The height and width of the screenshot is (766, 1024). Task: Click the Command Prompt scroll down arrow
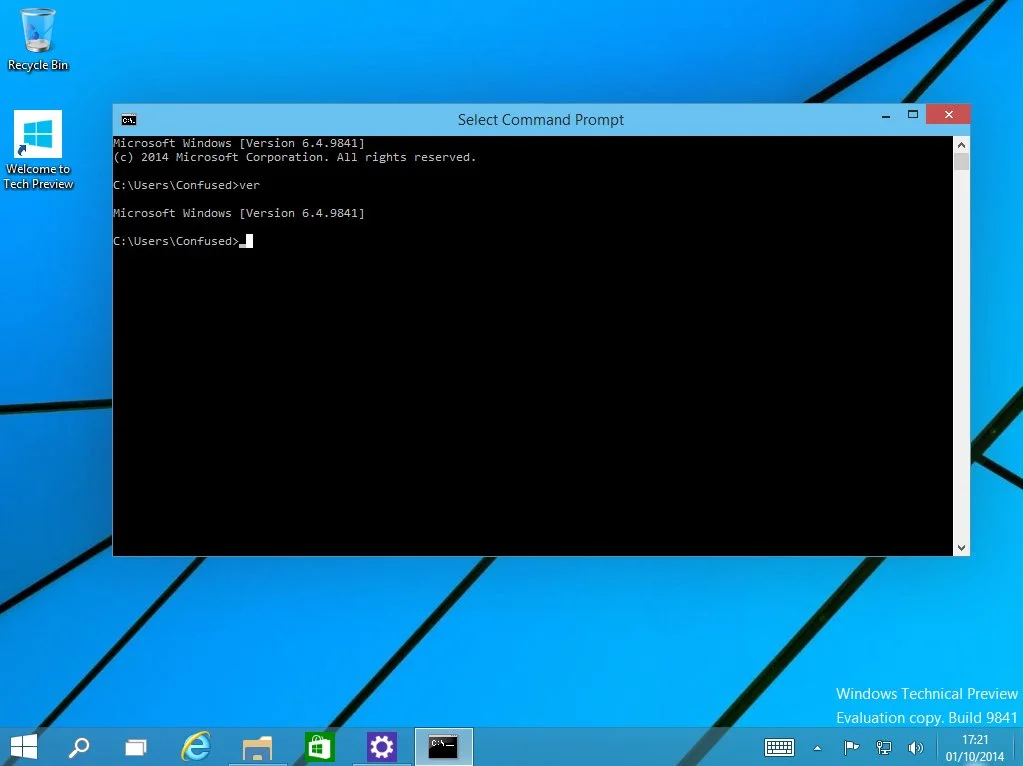tap(961, 548)
